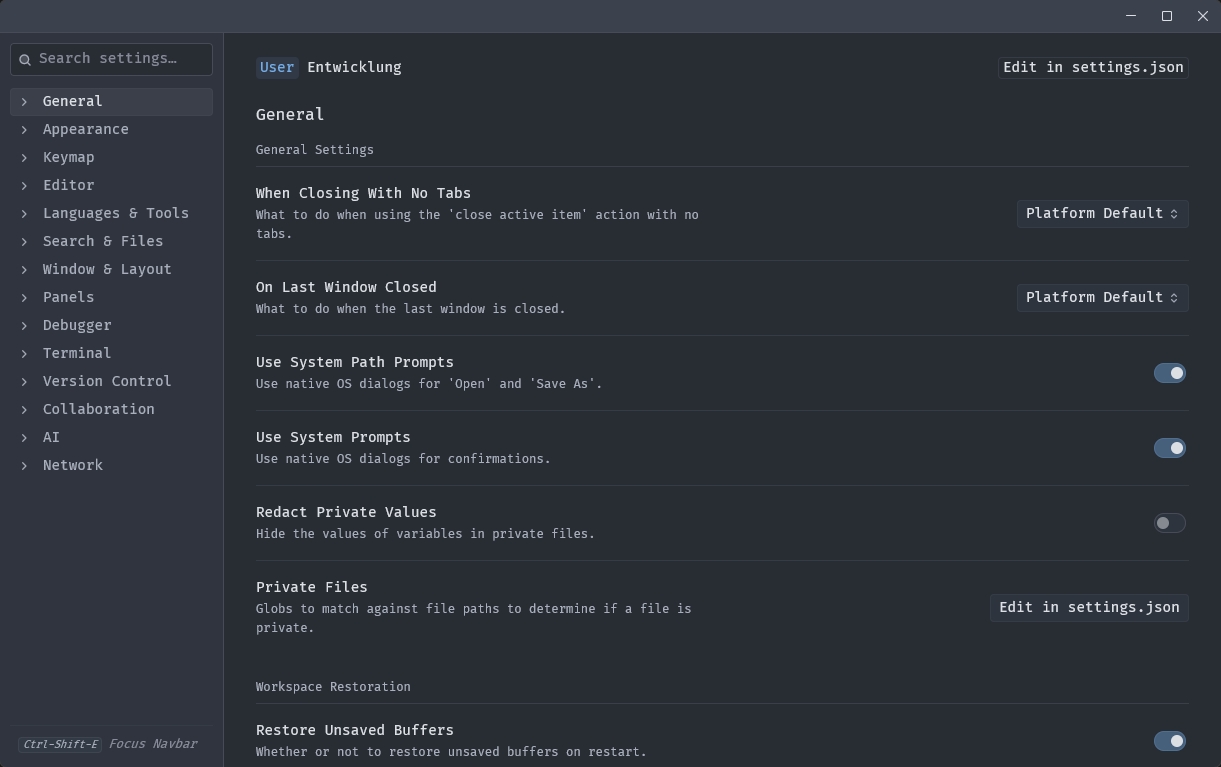Image resolution: width=1221 pixels, height=767 pixels.
Task: Click the chevron beside Editor
Action: [24, 185]
